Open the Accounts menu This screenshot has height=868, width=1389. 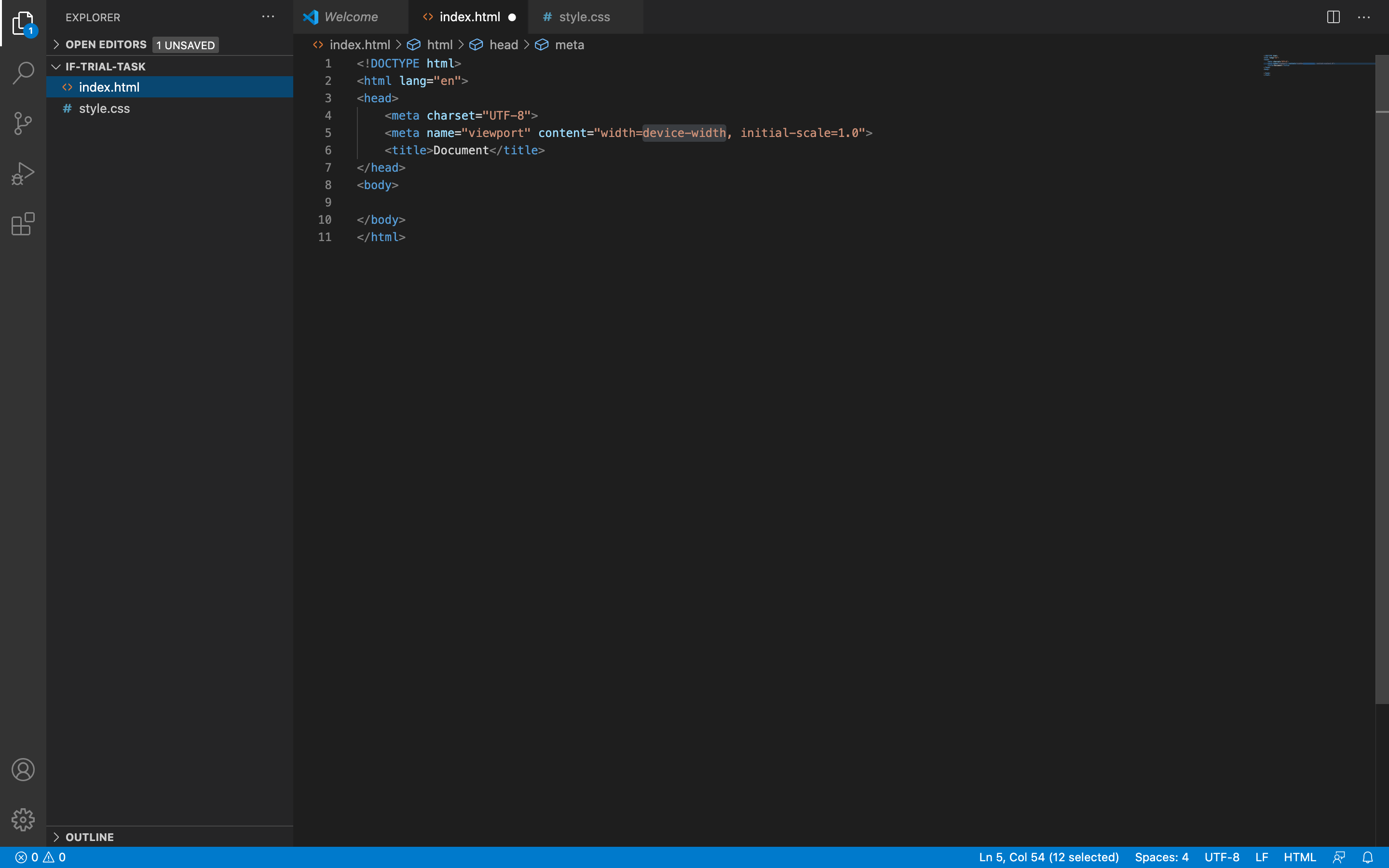click(x=23, y=769)
